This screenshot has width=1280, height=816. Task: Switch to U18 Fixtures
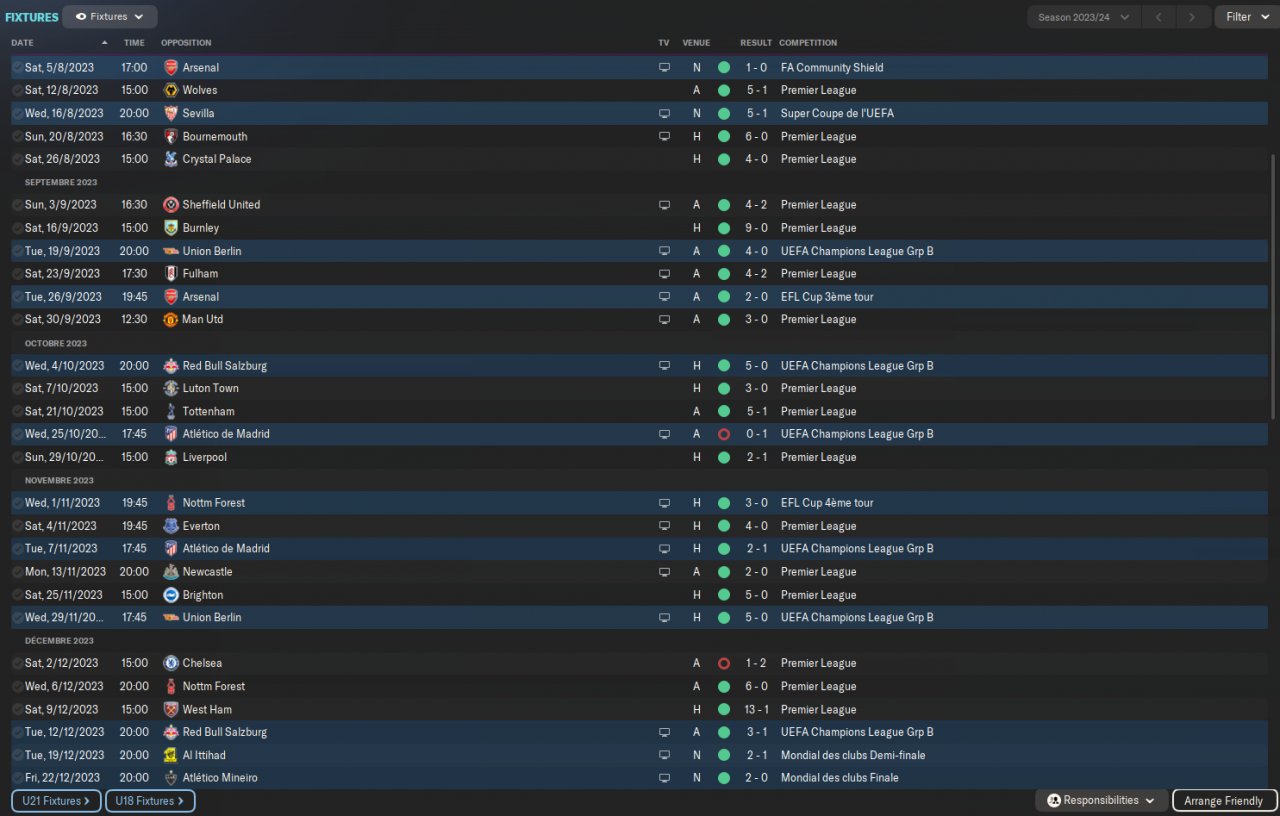[x=149, y=801]
